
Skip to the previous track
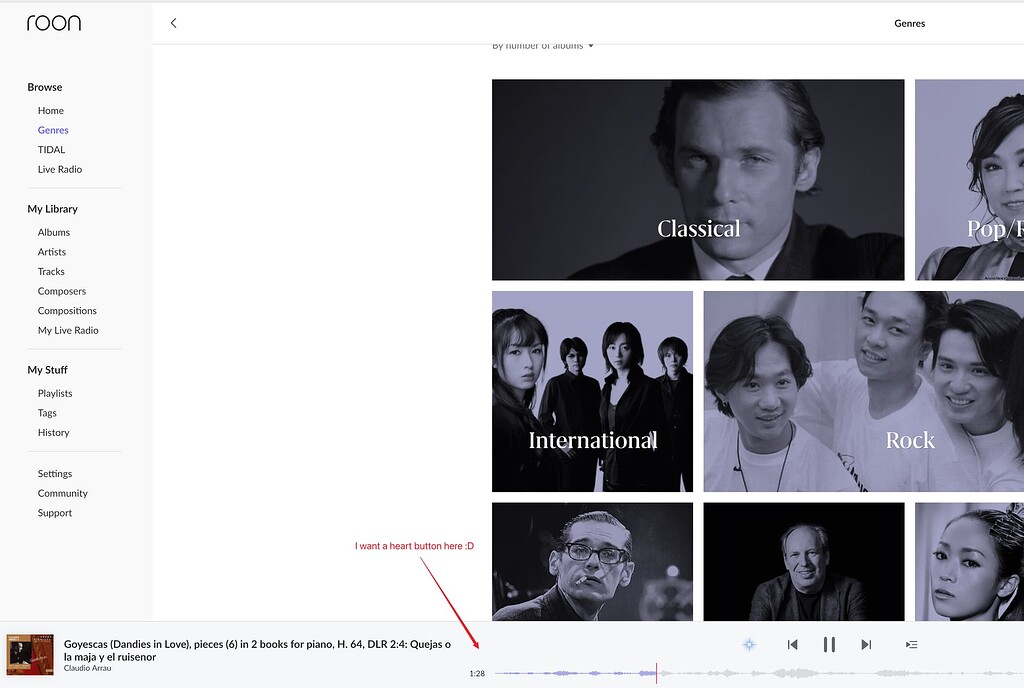pyautogui.click(x=792, y=644)
